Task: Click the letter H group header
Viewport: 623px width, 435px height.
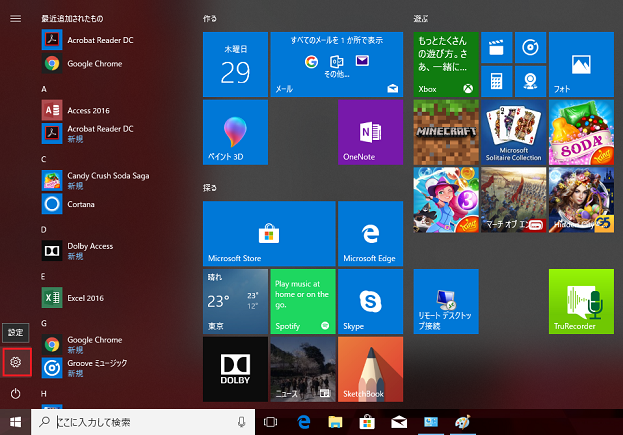Action: 44,394
